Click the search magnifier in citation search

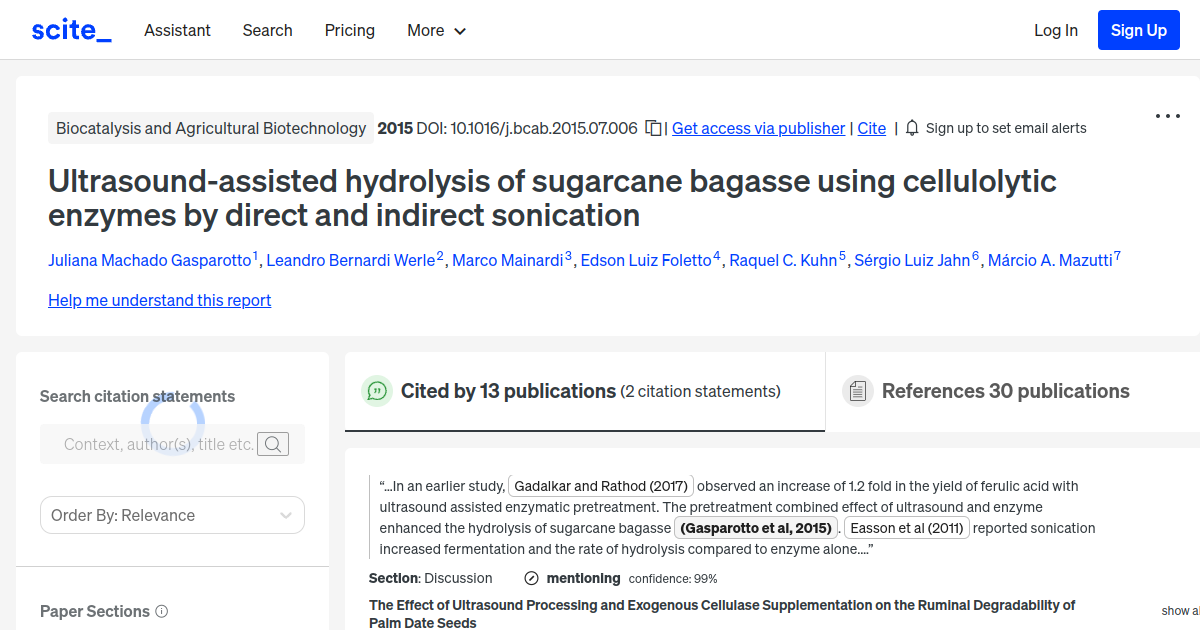tap(272, 444)
